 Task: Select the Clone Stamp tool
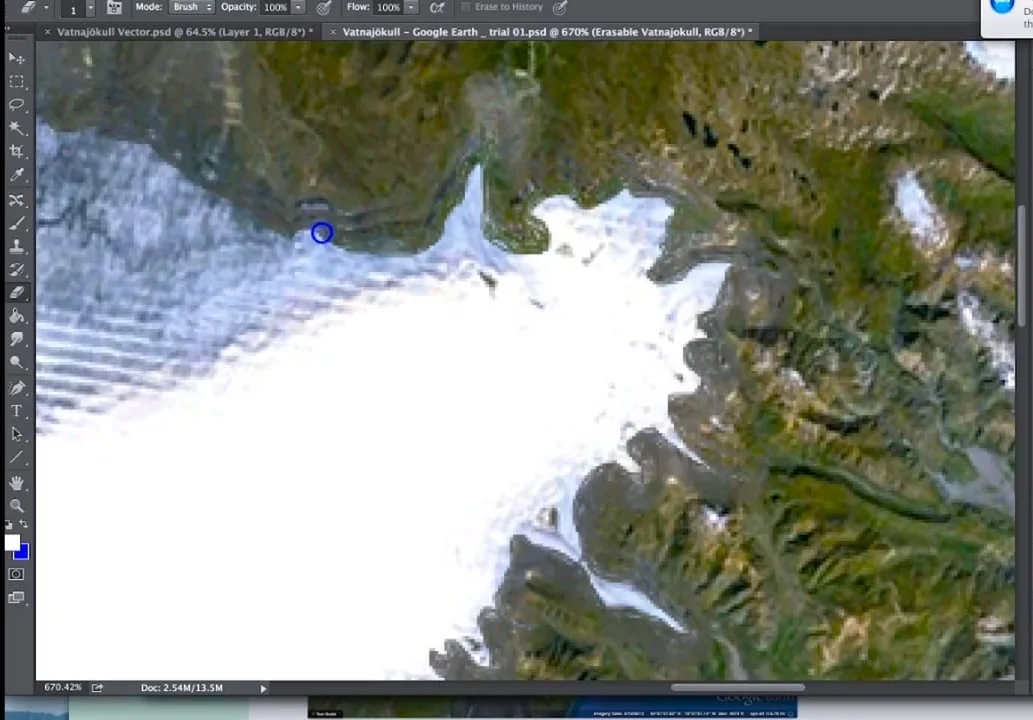coord(17,245)
